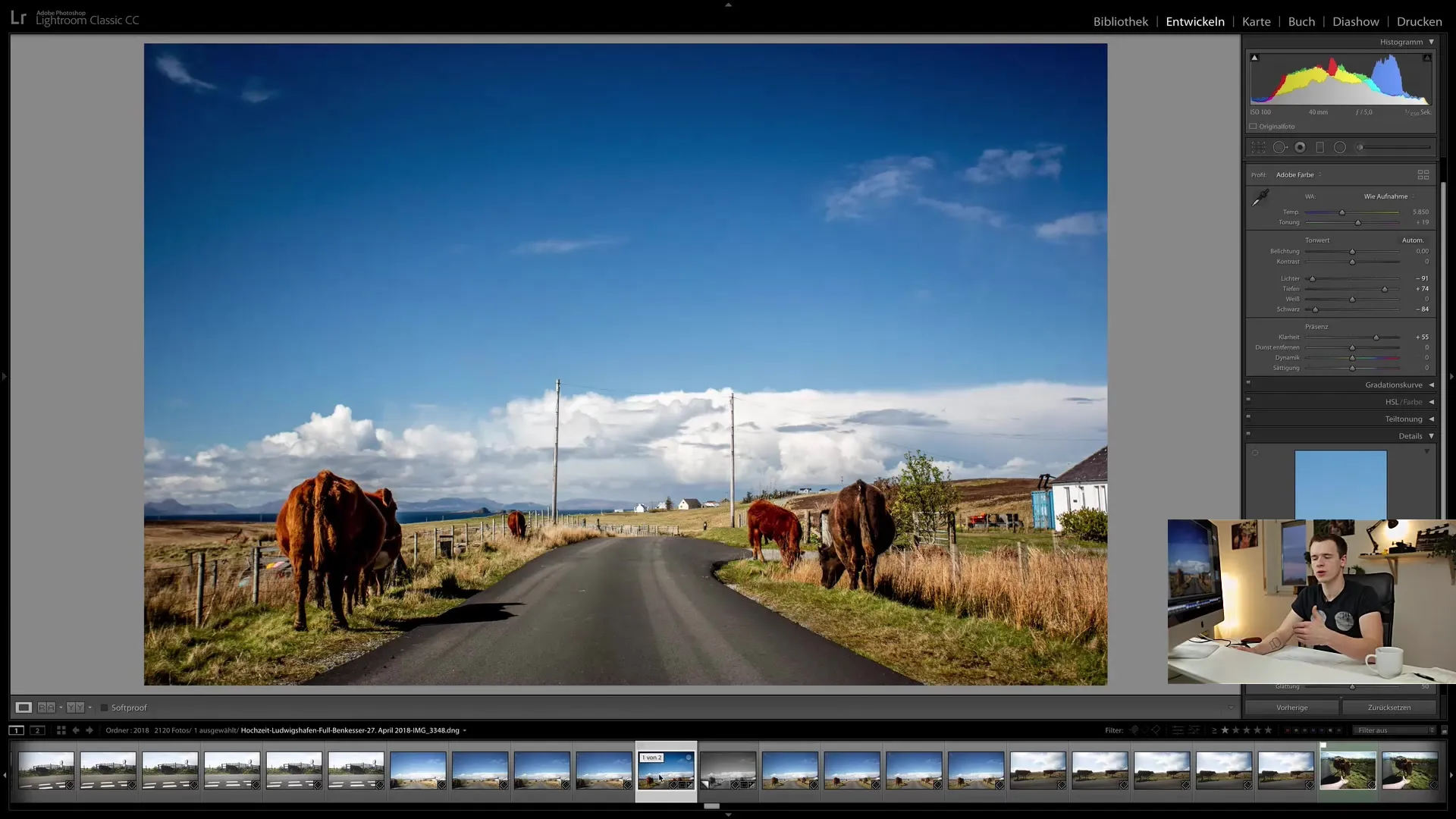This screenshot has height=819, width=1456.
Task: Switch to the Diashow module
Action: tap(1356, 22)
